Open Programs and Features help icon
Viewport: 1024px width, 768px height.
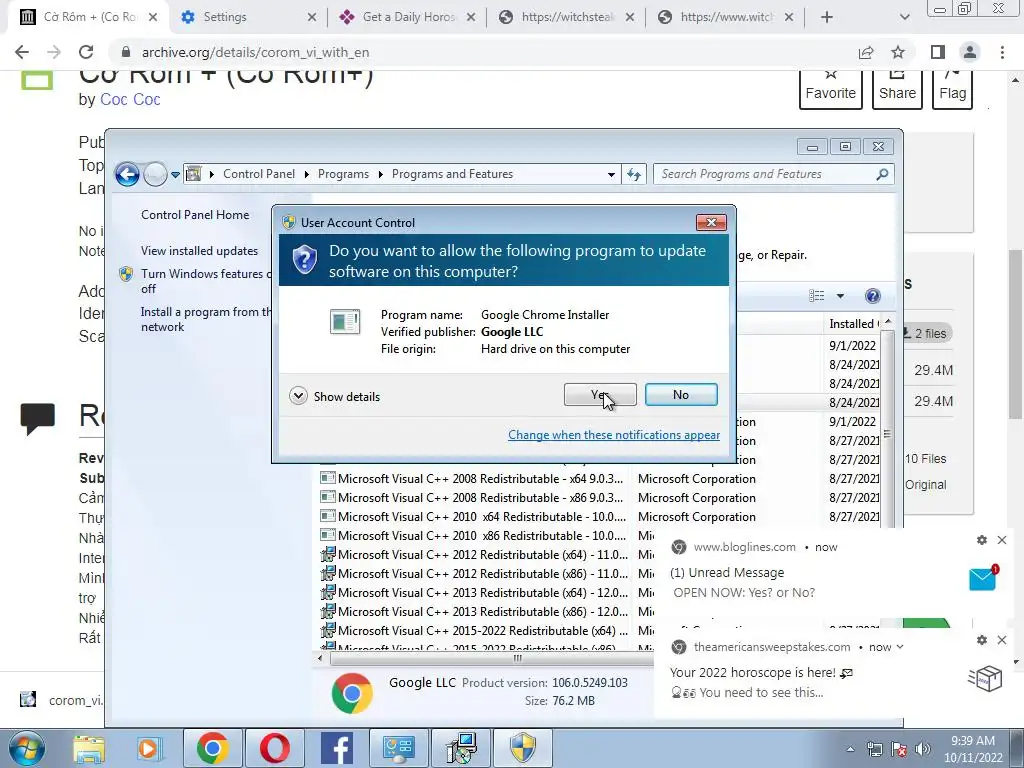872,296
